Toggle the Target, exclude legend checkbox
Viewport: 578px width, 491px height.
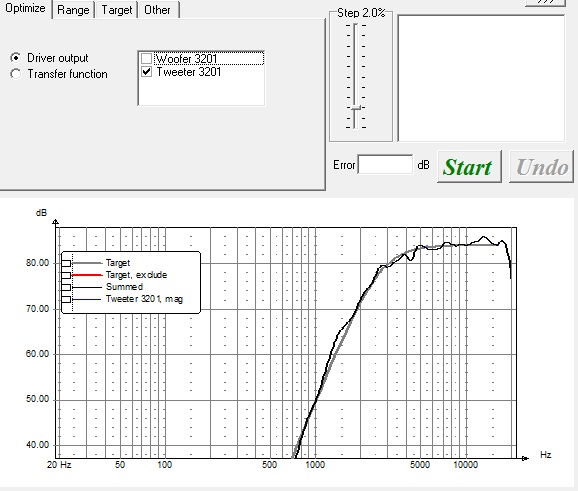(x=66, y=275)
